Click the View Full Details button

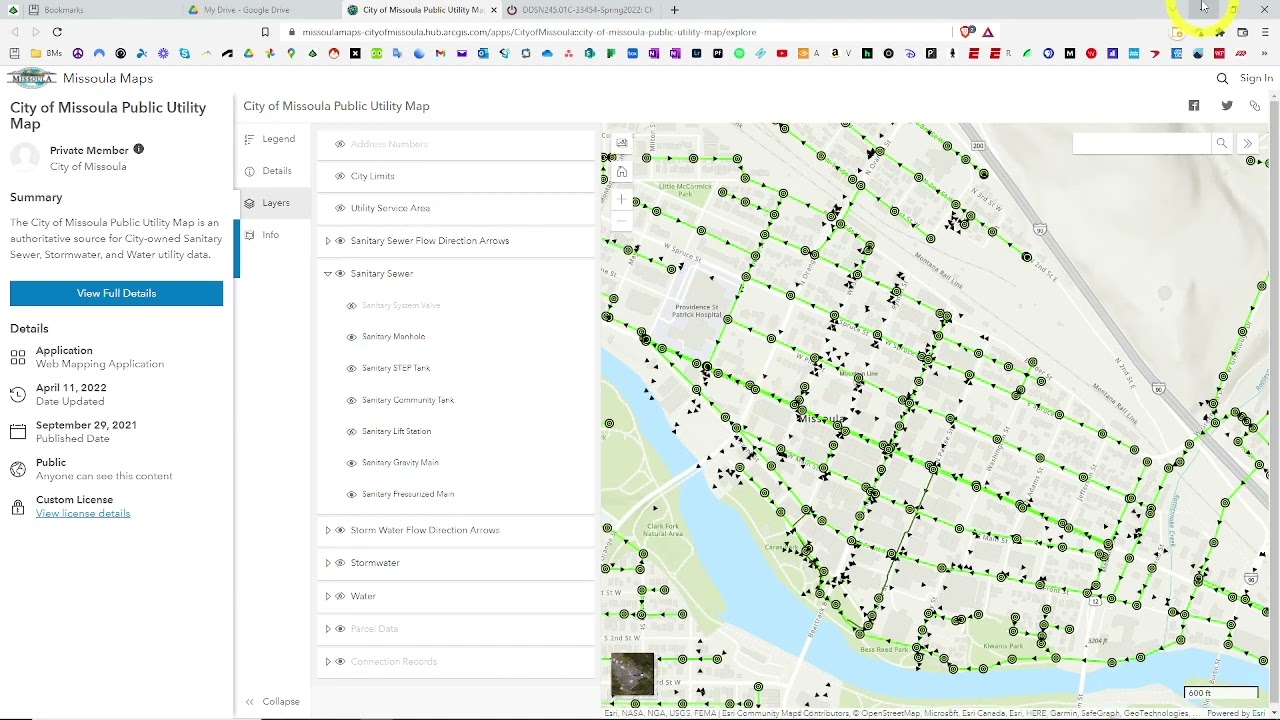tap(116, 293)
